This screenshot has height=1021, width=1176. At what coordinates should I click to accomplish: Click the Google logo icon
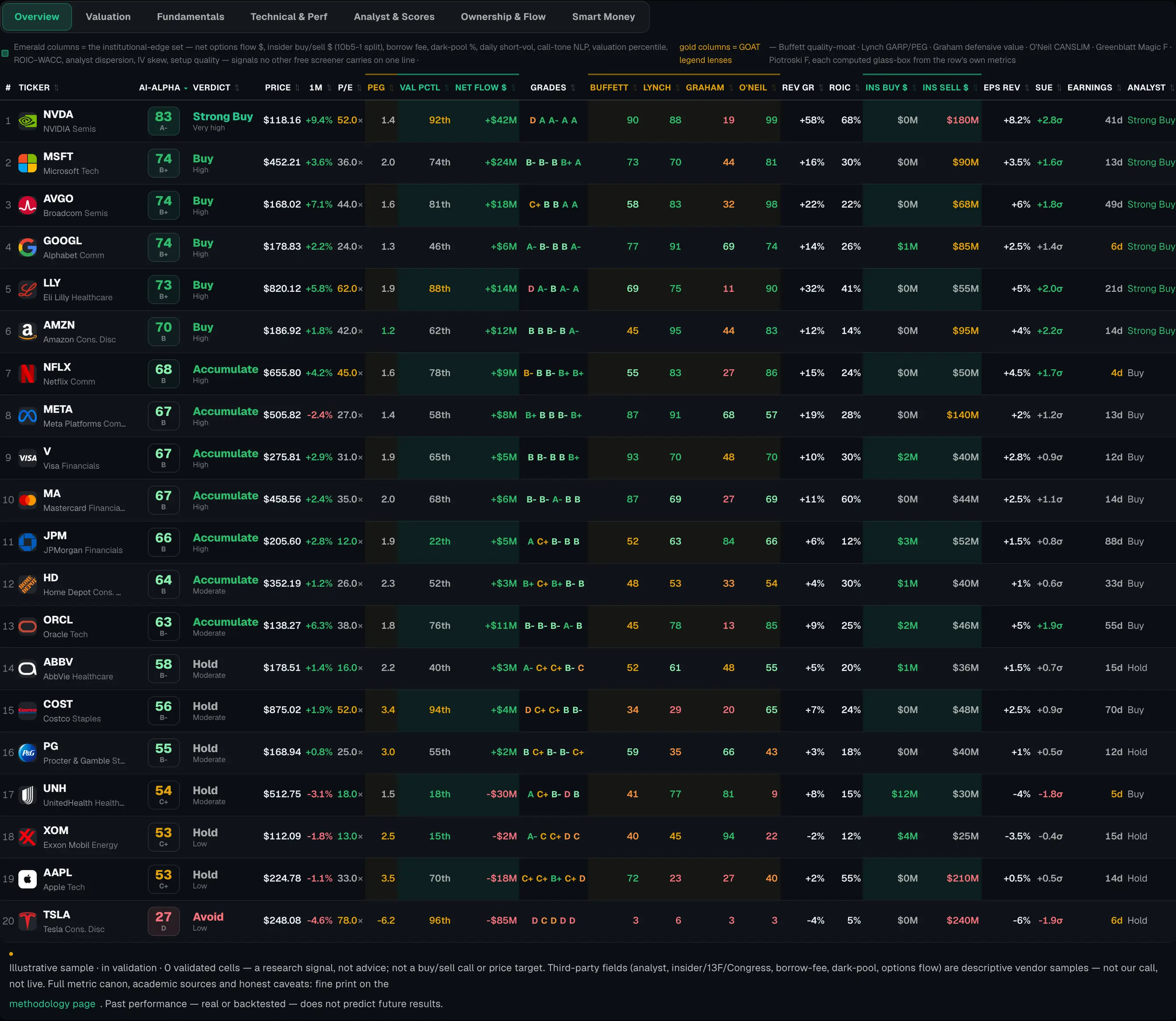tap(27, 248)
